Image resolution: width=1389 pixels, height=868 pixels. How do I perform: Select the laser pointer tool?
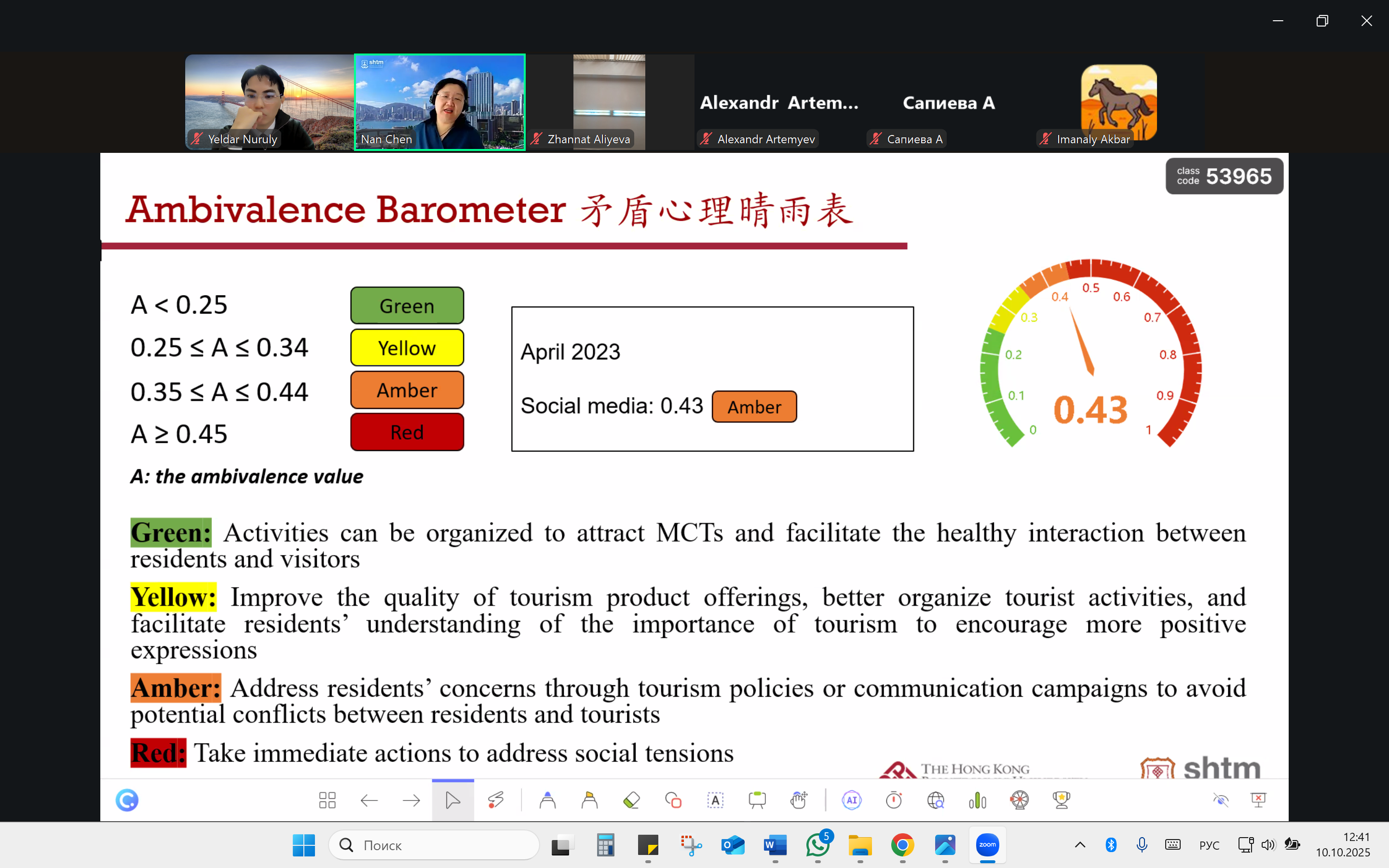496,800
